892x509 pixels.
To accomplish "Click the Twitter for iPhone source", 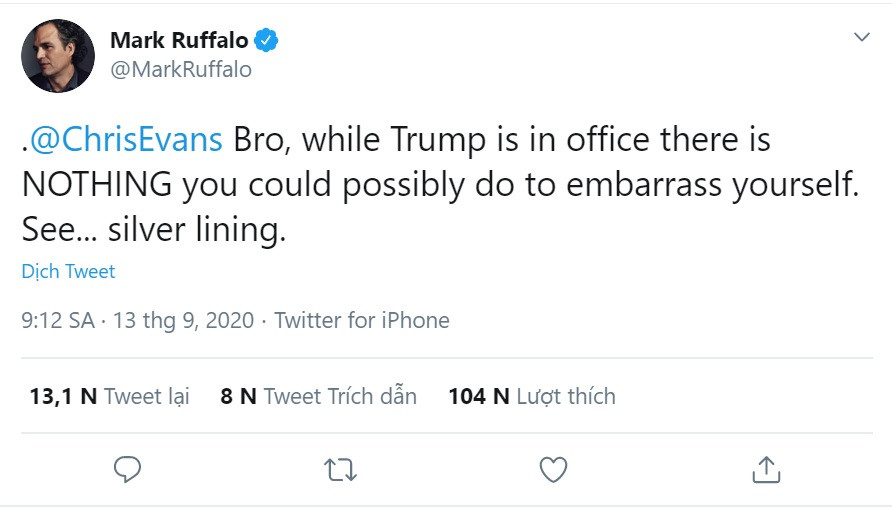I will coord(362,321).
